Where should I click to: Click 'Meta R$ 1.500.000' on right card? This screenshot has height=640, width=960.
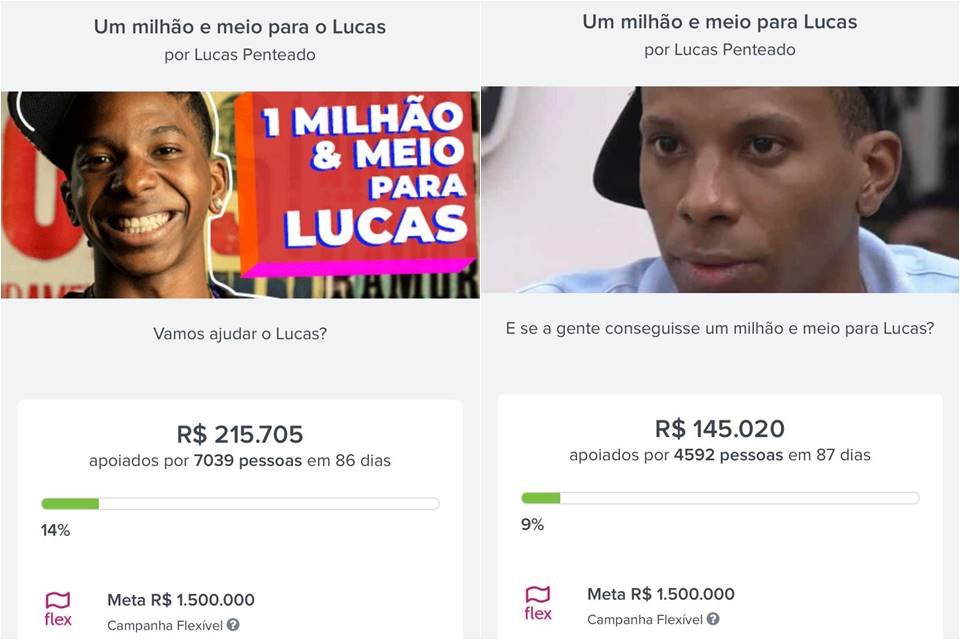click(x=661, y=594)
